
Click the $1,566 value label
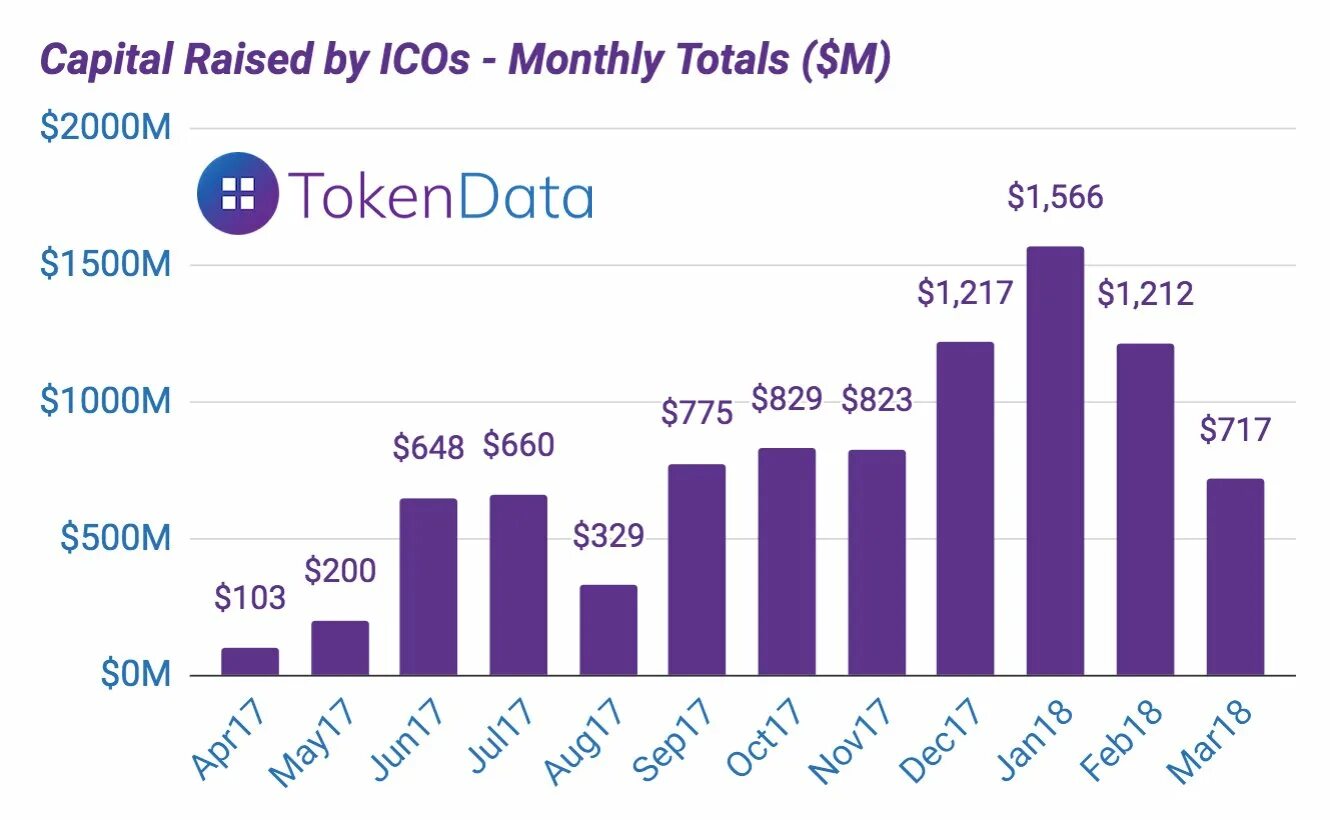[1055, 197]
